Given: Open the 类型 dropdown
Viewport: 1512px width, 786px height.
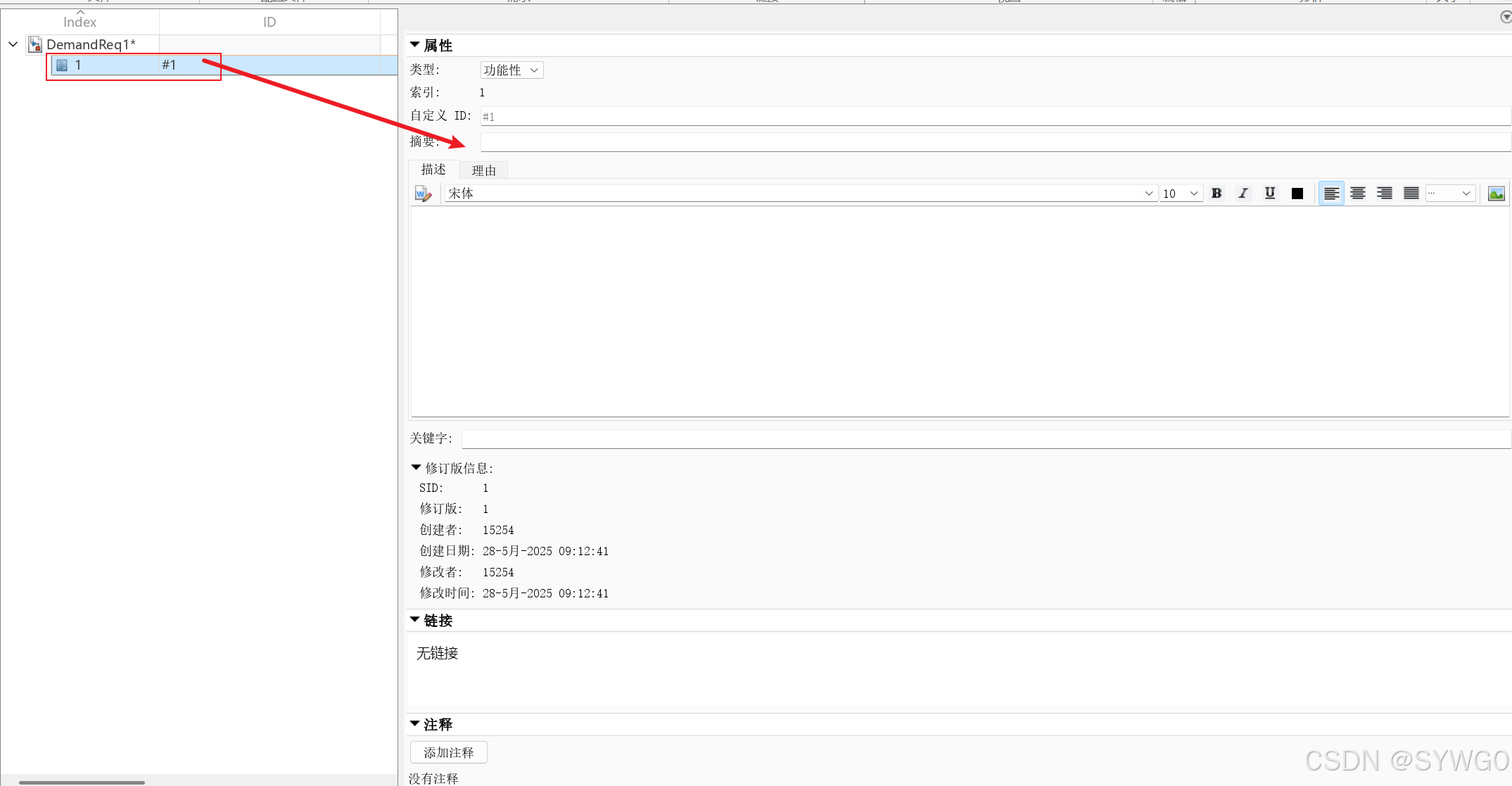Looking at the screenshot, I should (512, 70).
